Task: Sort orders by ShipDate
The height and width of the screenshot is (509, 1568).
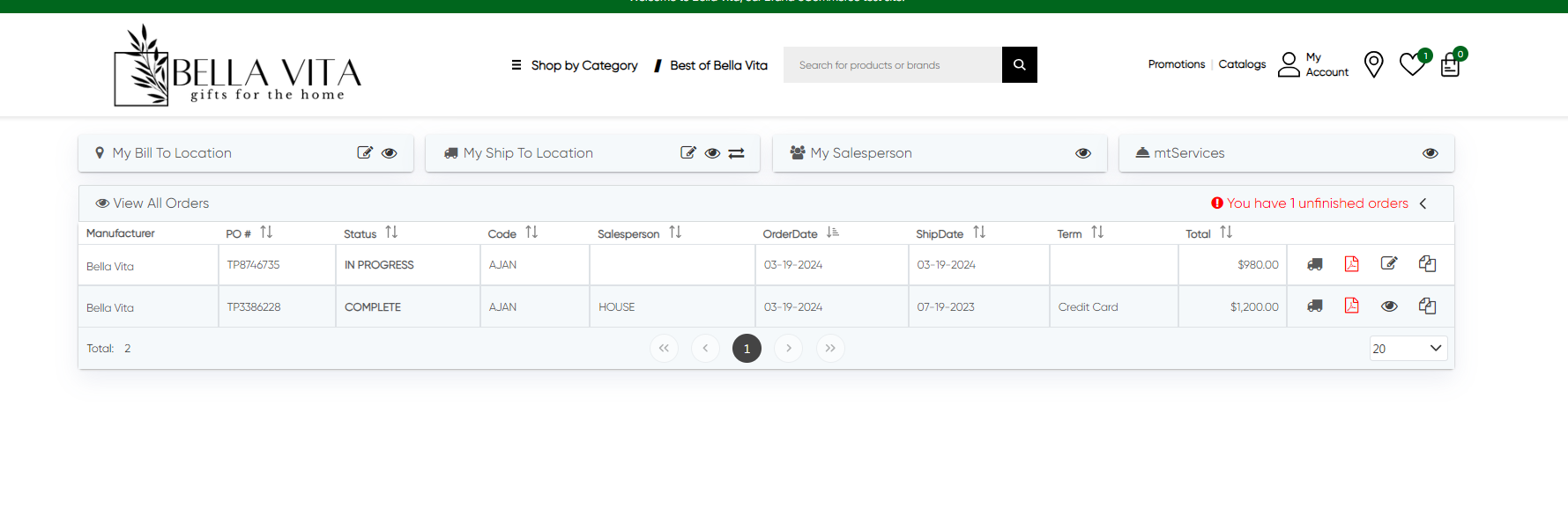Action: (979, 232)
